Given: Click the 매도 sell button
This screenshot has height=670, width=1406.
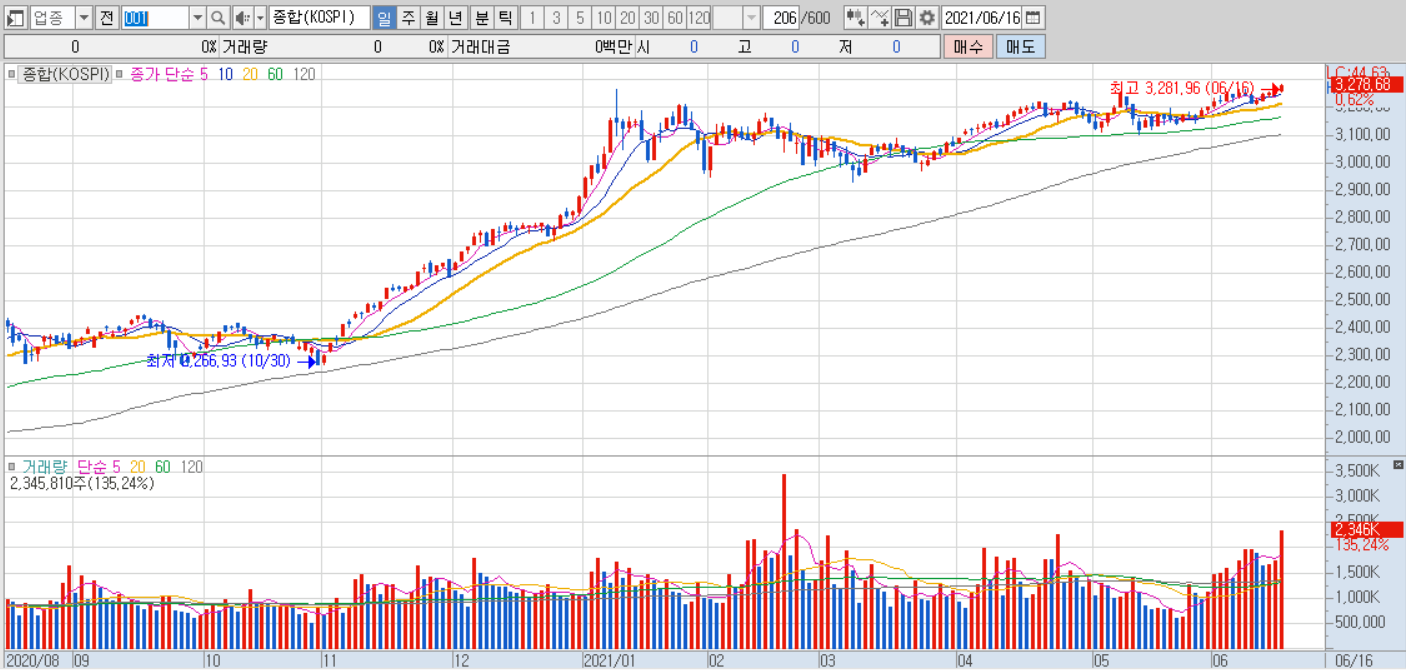Looking at the screenshot, I should [x=1020, y=46].
